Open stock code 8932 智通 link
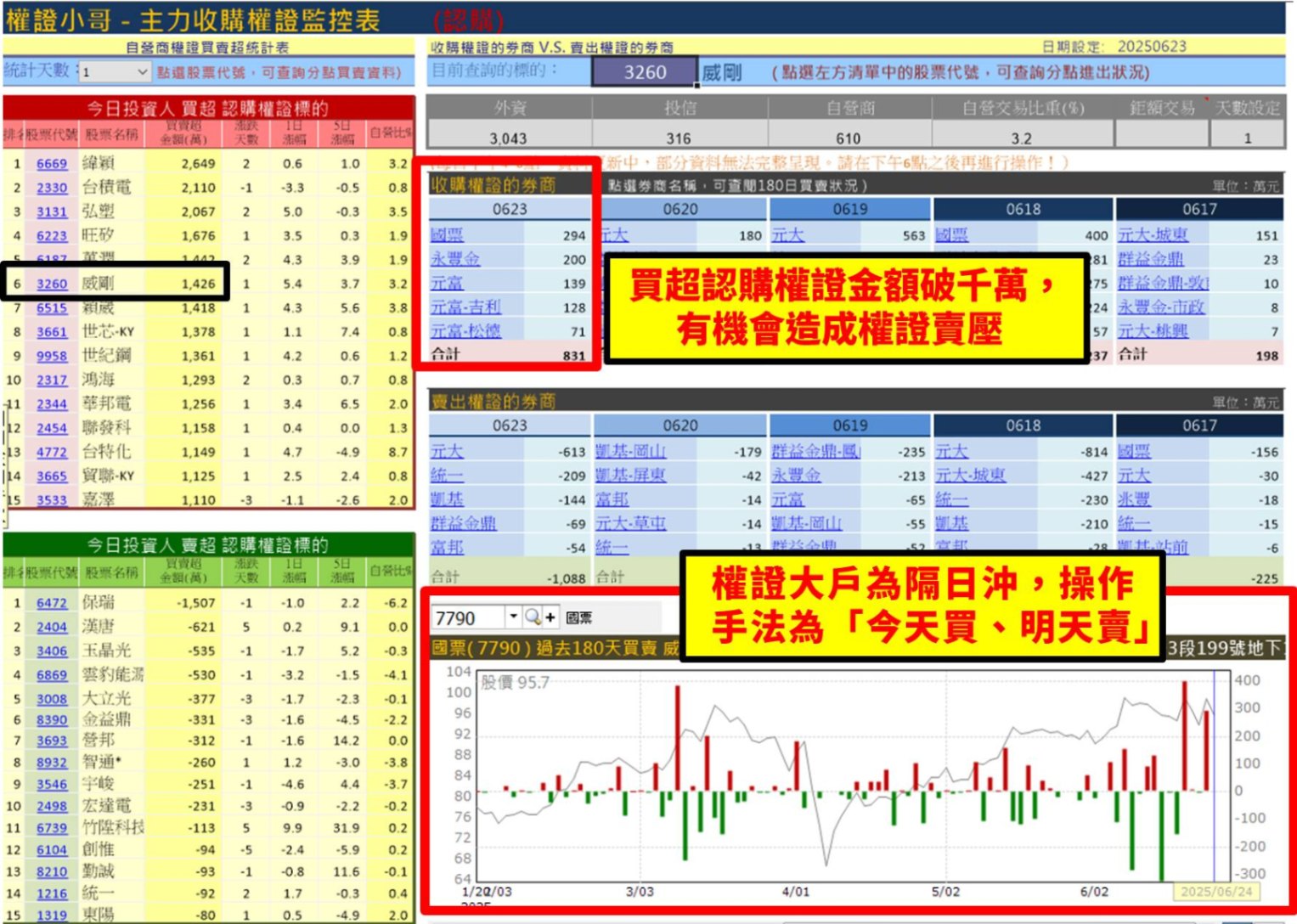Image resolution: width=1297 pixels, height=924 pixels. tap(52, 763)
